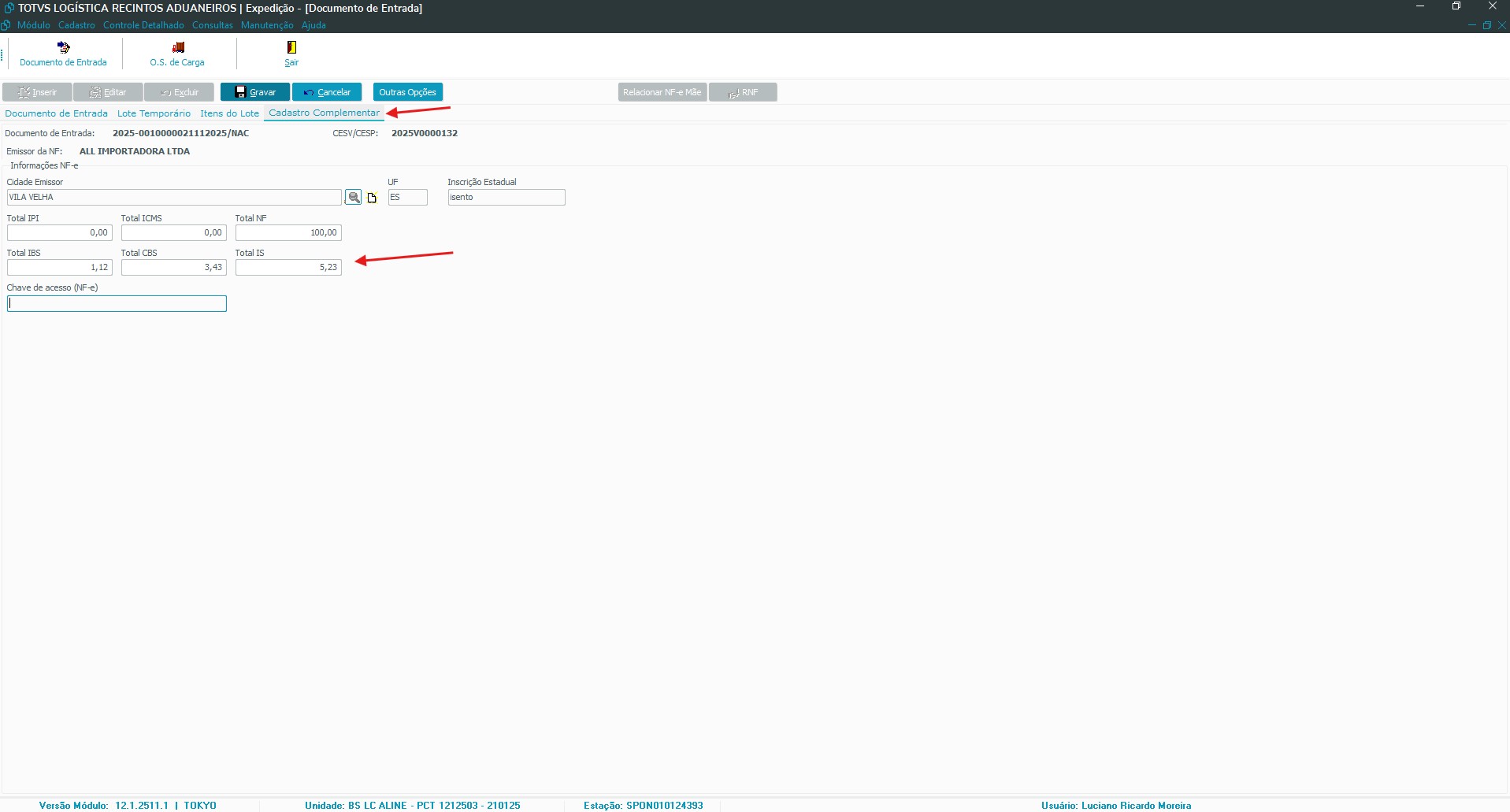This screenshot has width=1510, height=812.
Task: Open Outras Opções button
Action: click(407, 92)
